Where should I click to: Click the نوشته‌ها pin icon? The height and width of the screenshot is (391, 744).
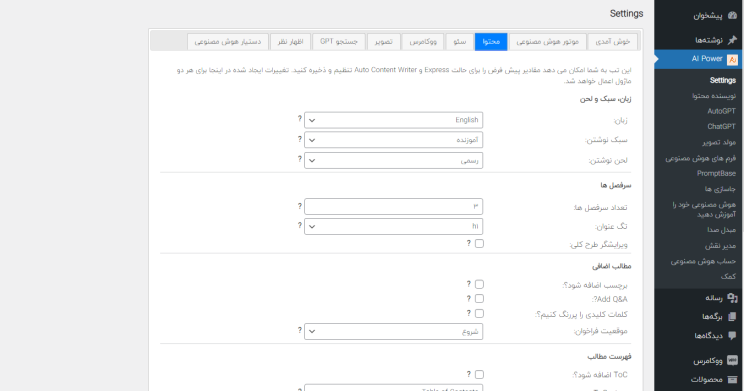pyautogui.click(x=732, y=40)
